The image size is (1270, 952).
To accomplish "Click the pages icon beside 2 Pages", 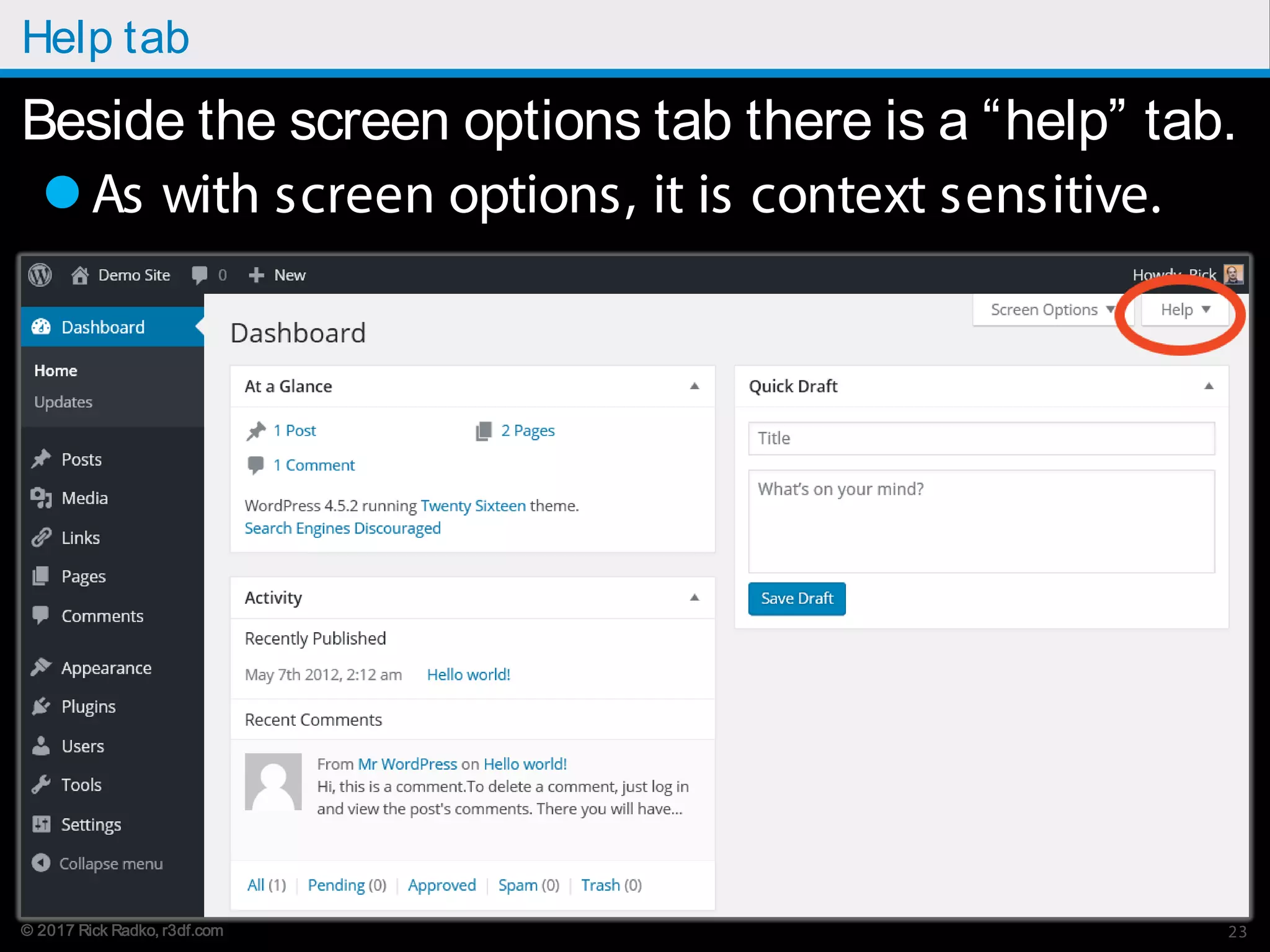I will 484,431.
